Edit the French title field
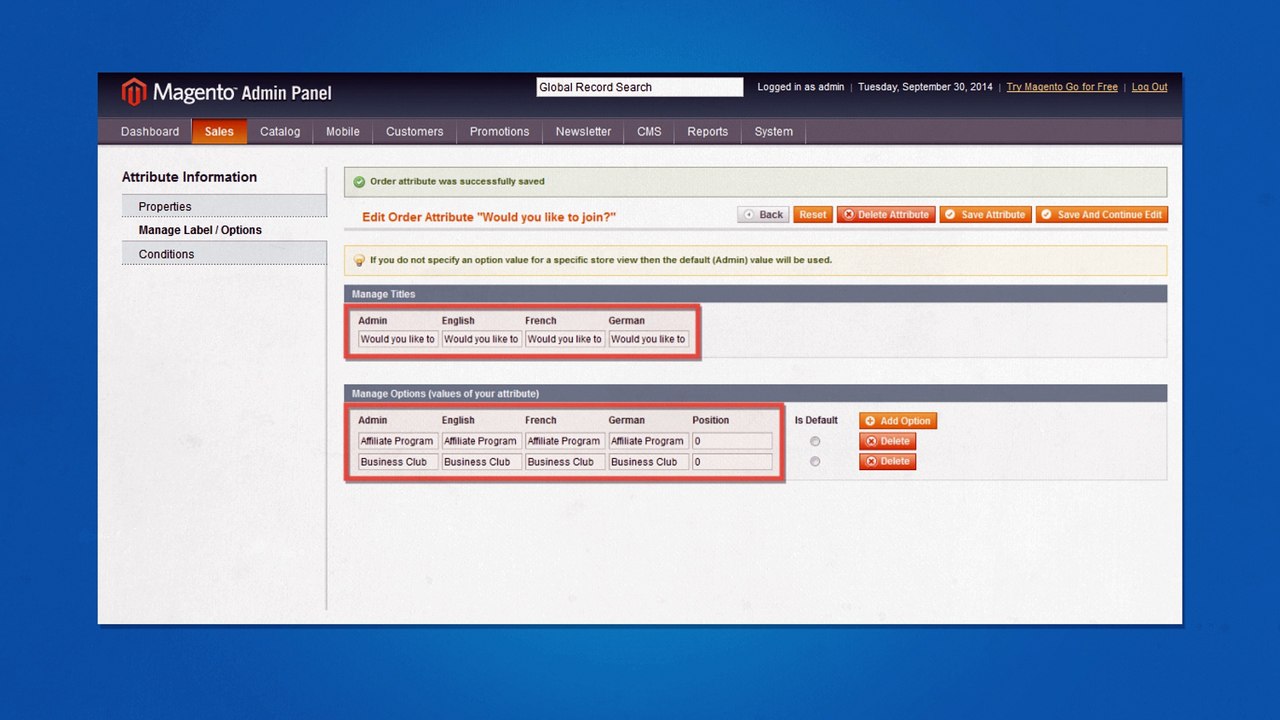The image size is (1280, 720). pyautogui.click(x=565, y=339)
